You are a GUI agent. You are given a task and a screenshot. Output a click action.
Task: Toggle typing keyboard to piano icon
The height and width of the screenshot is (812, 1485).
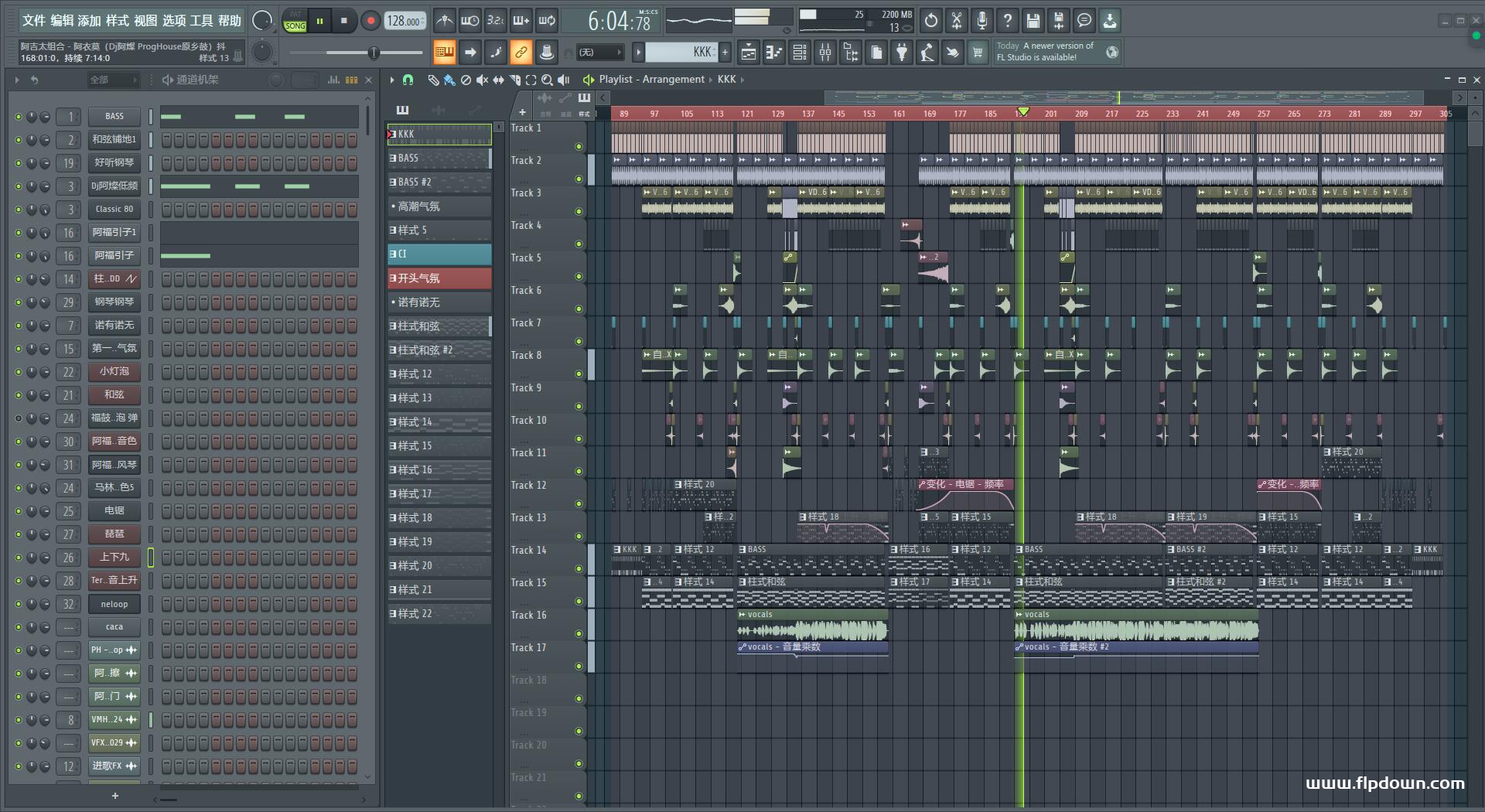click(444, 53)
